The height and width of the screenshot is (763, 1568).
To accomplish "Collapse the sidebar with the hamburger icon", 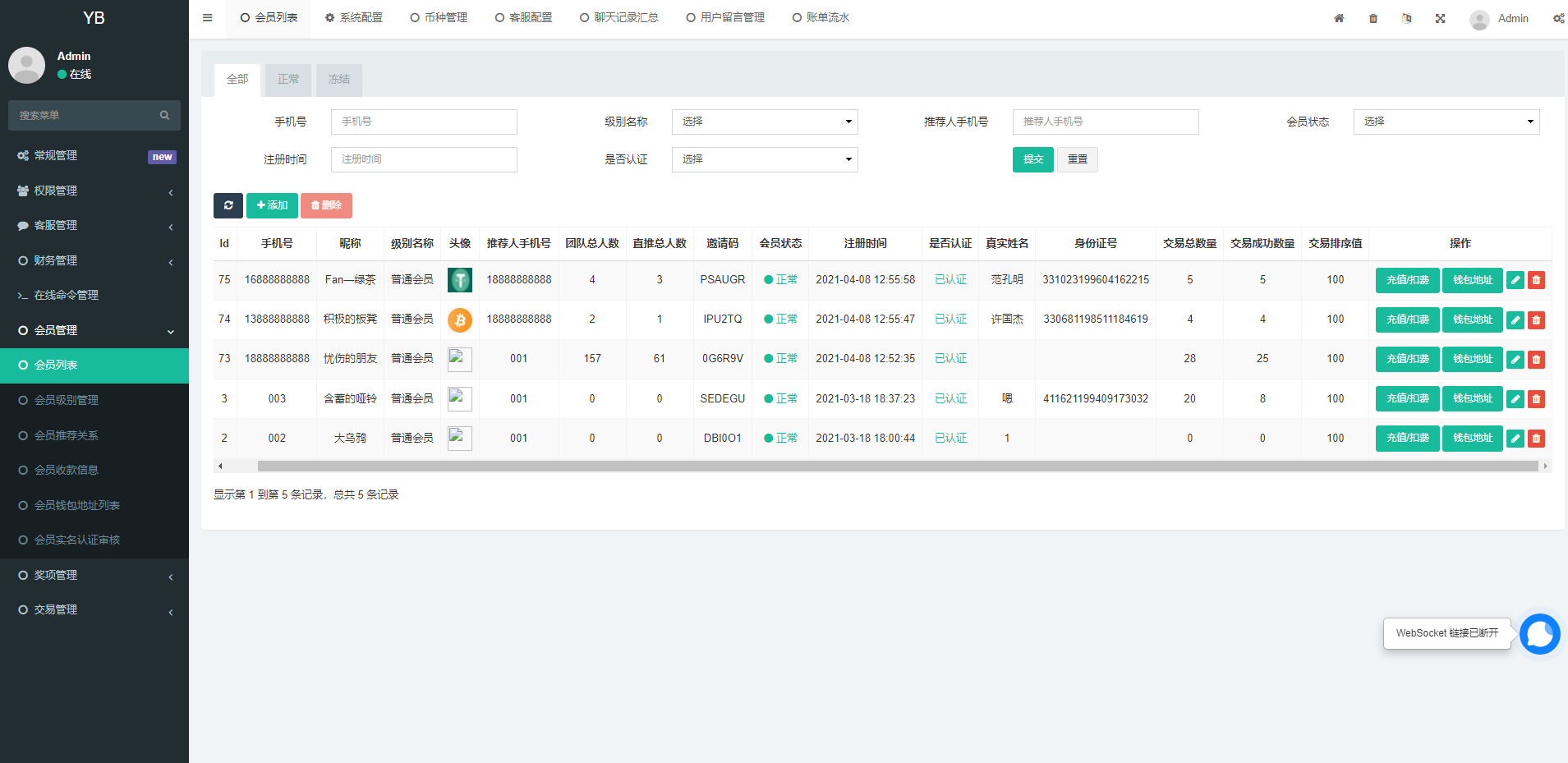I will pyautogui.click(x=207, y=17).
